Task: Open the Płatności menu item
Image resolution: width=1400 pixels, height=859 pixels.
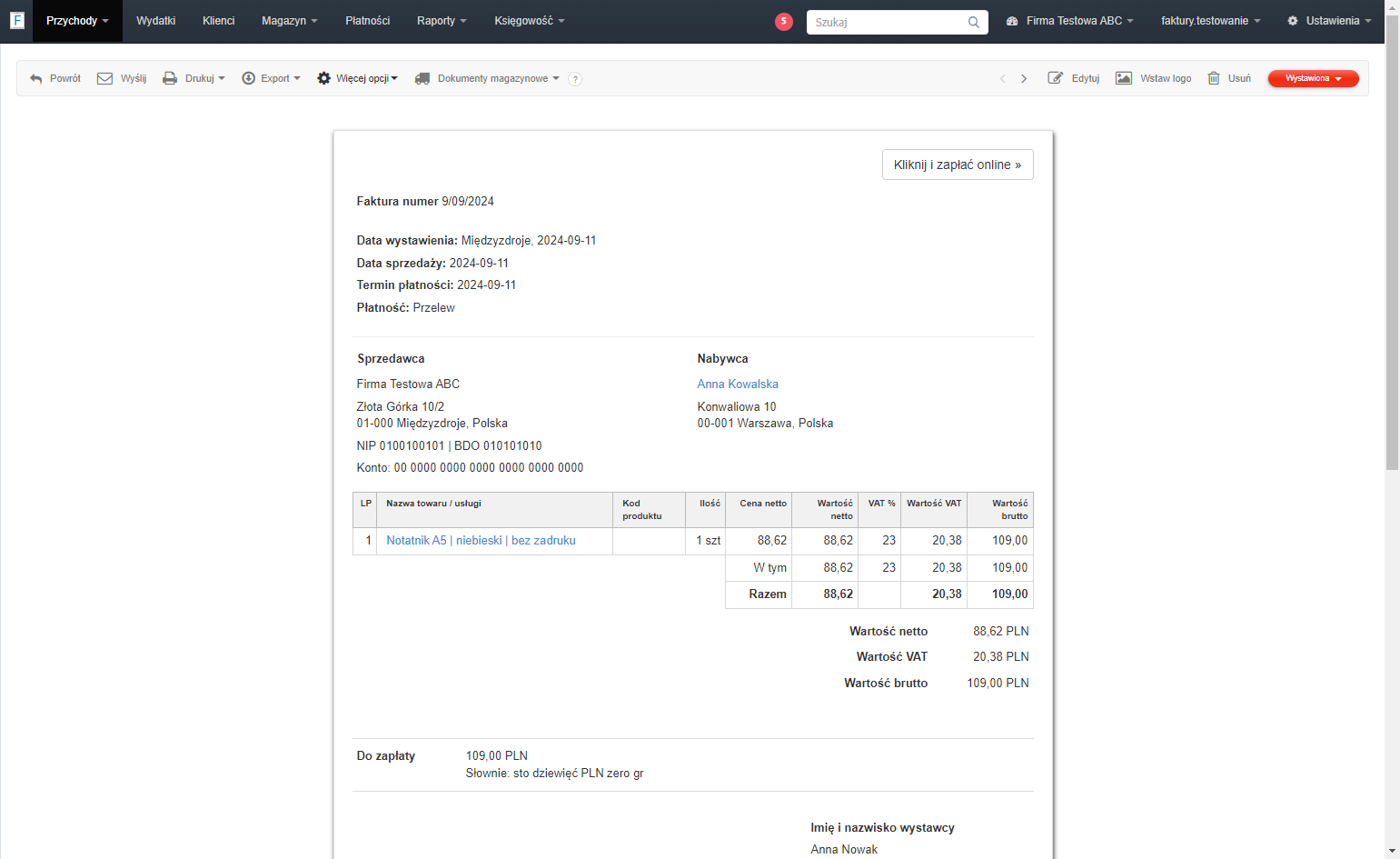Action: (368, 21)
